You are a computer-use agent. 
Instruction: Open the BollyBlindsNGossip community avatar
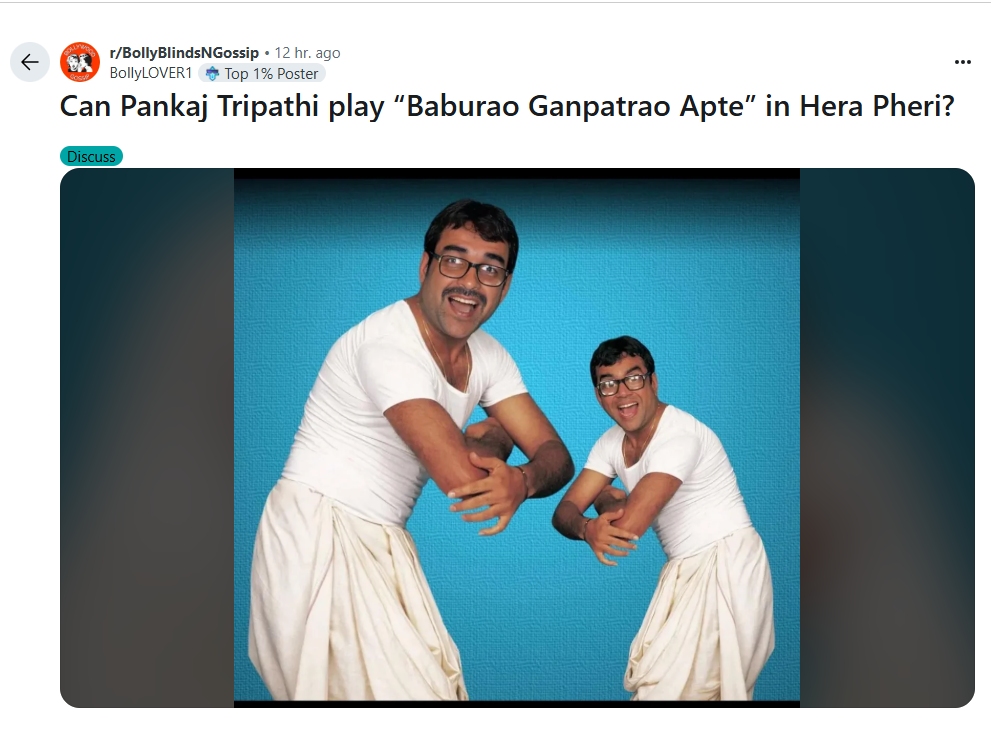[x=80, y=62]
